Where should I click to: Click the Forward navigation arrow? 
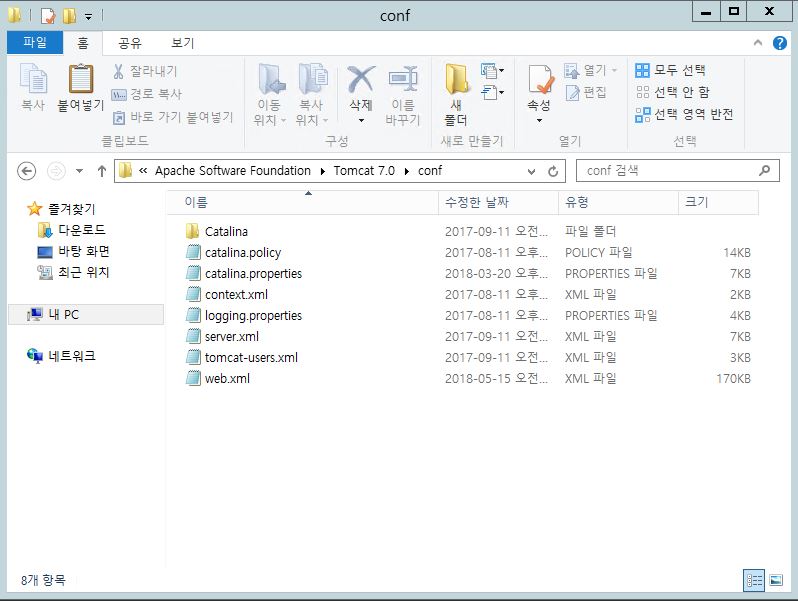[x=56, y=171]
